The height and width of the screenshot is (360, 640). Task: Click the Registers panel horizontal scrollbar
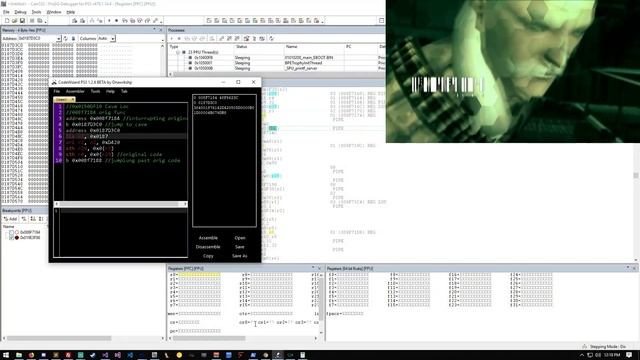pos(243,338)
